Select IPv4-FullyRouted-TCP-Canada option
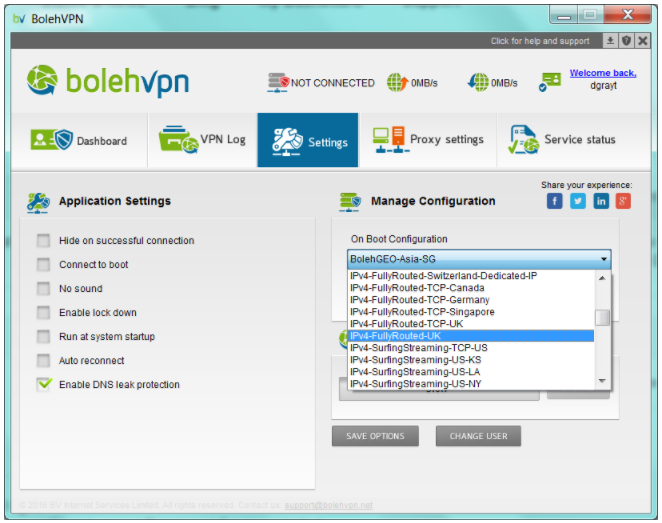 [471, 288]
